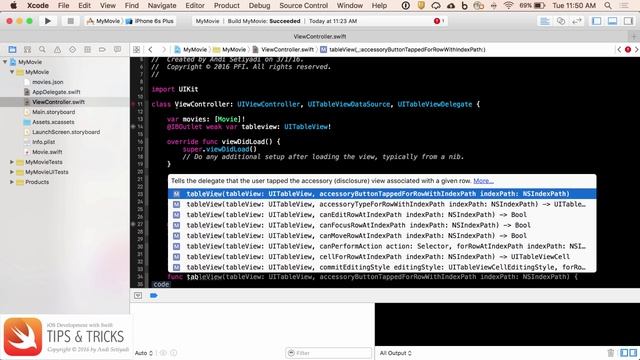
Task: Show the Assistant editor
Action: 561,21
